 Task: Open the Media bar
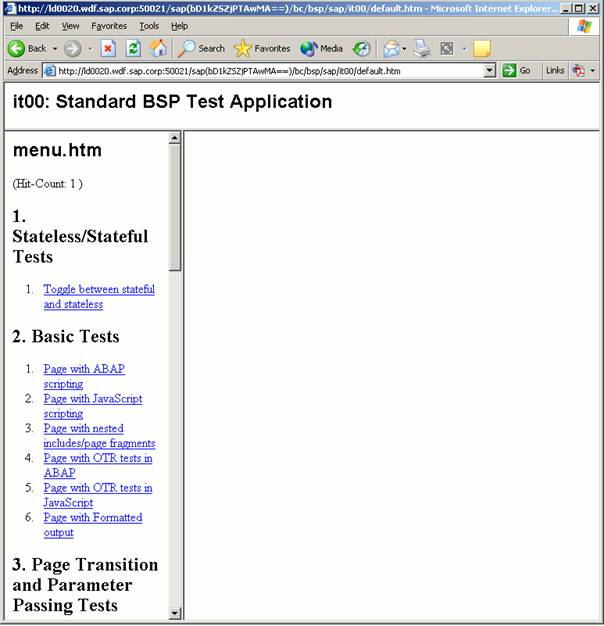[321, 48]
